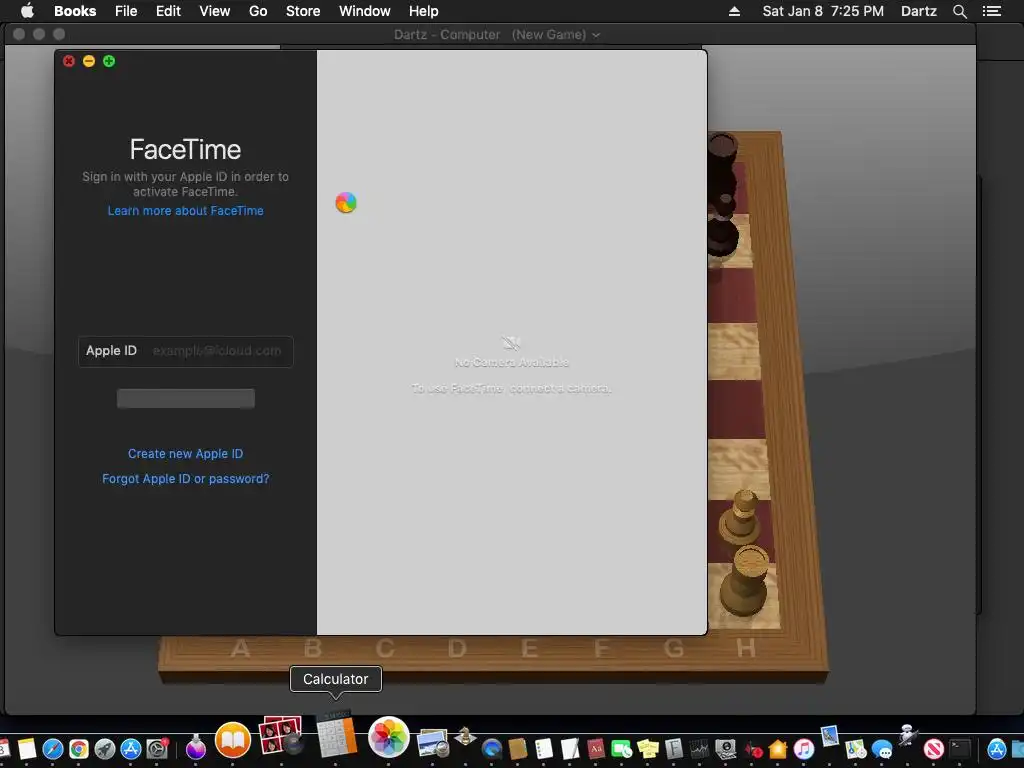Click the greyed-out button below Apple ID
Viewport: 1024px width, 768px height.
[185, 398]
